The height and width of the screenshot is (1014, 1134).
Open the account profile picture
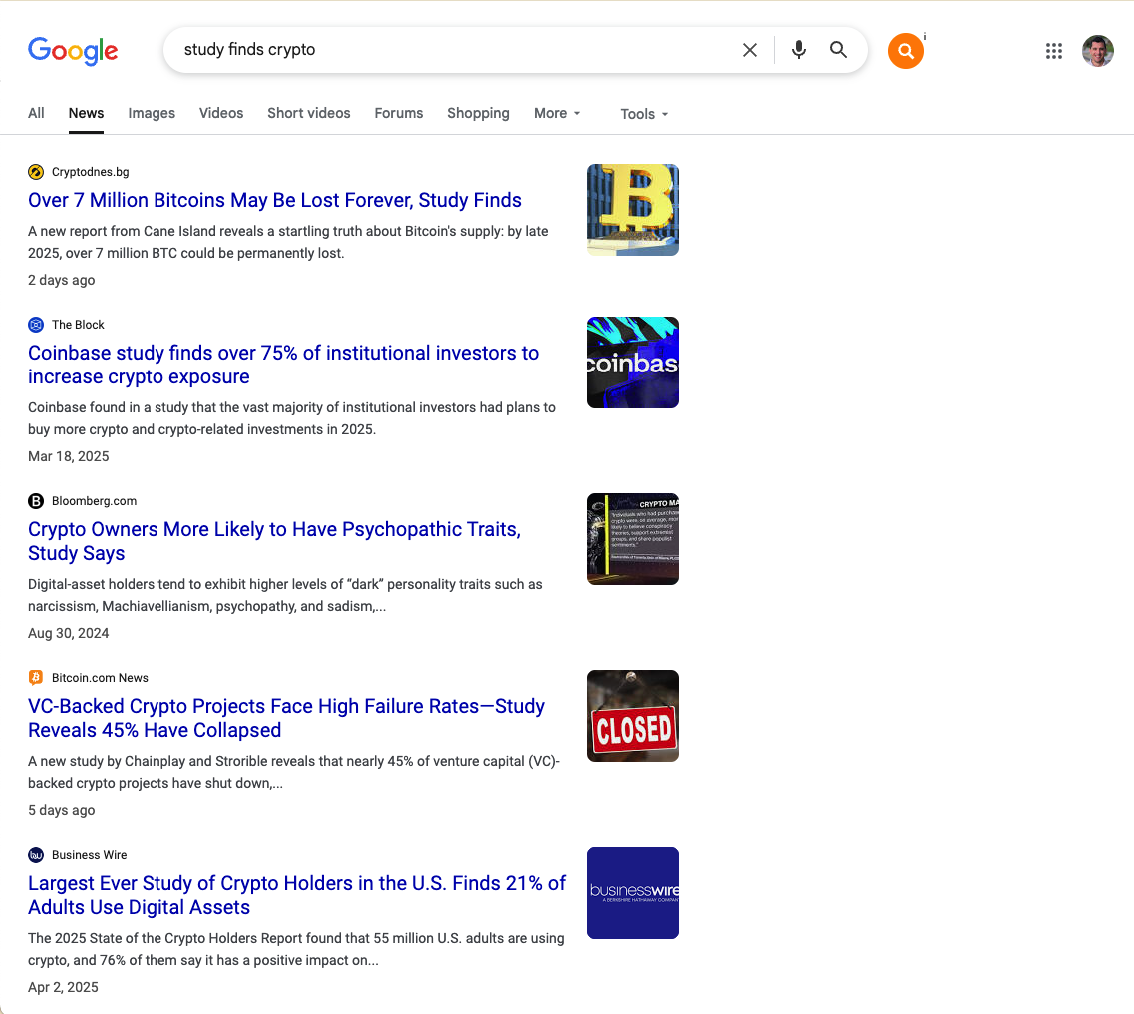coord(1097,51)
